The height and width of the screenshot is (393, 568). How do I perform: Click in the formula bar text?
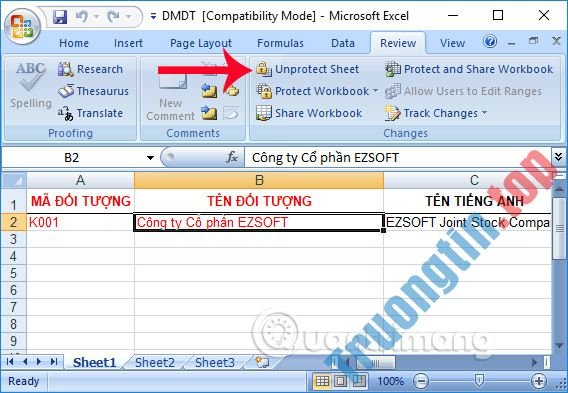[398, 158]
